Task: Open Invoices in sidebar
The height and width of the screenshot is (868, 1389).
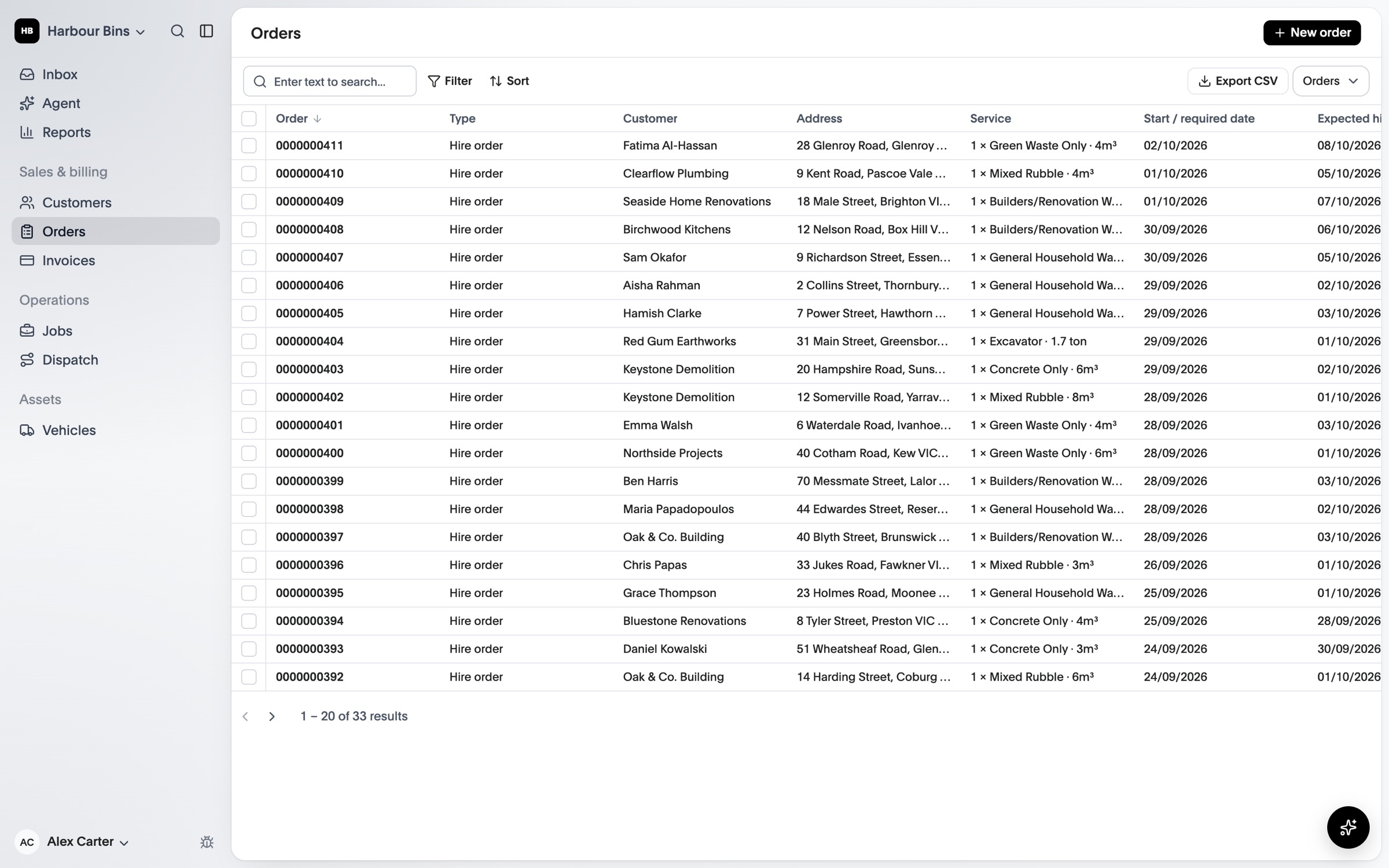Action: pyautogui.click(x=116, y=260)
